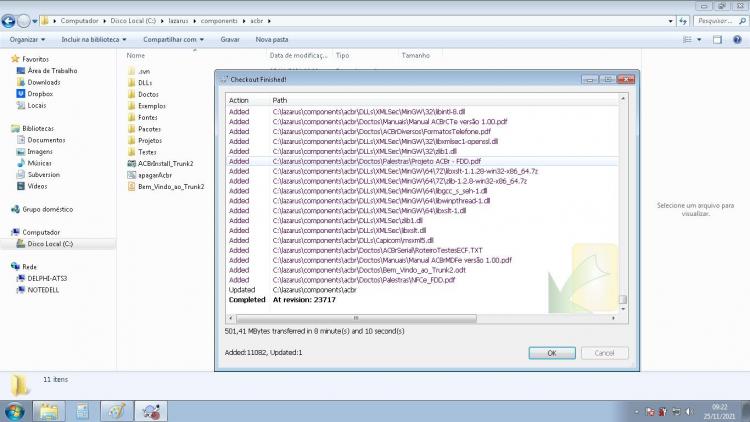Click Nova pasta in the toolbar
The width and height of the screenshot is (750, 422).
coord(272,40)
